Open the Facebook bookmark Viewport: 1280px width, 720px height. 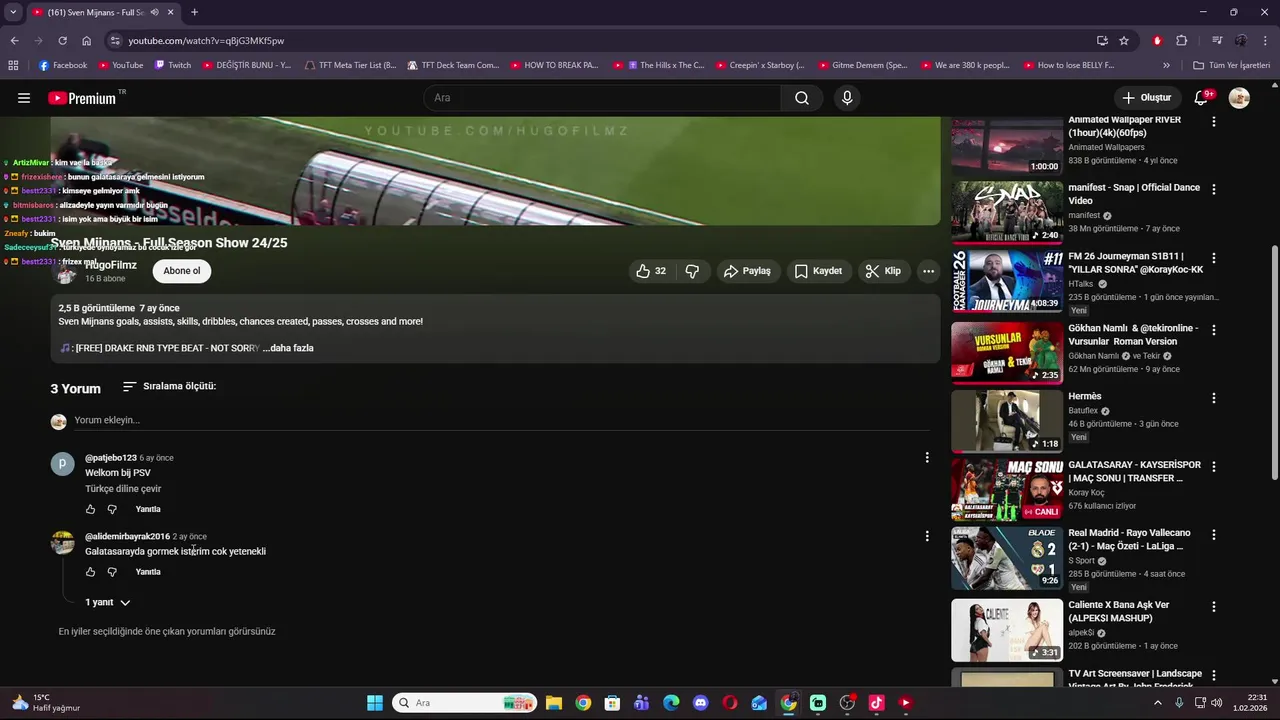pyautogui.click(x=62, y=65)
